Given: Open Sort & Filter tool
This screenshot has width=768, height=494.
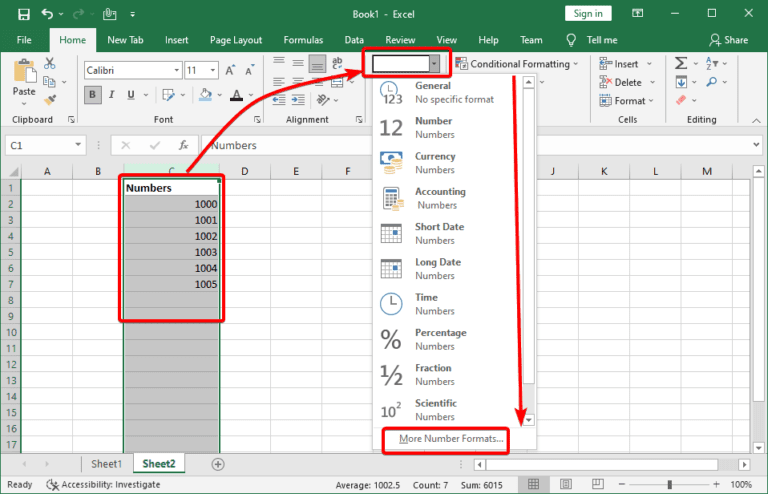Looking at the screenshot, I should [x=712, y=63].
